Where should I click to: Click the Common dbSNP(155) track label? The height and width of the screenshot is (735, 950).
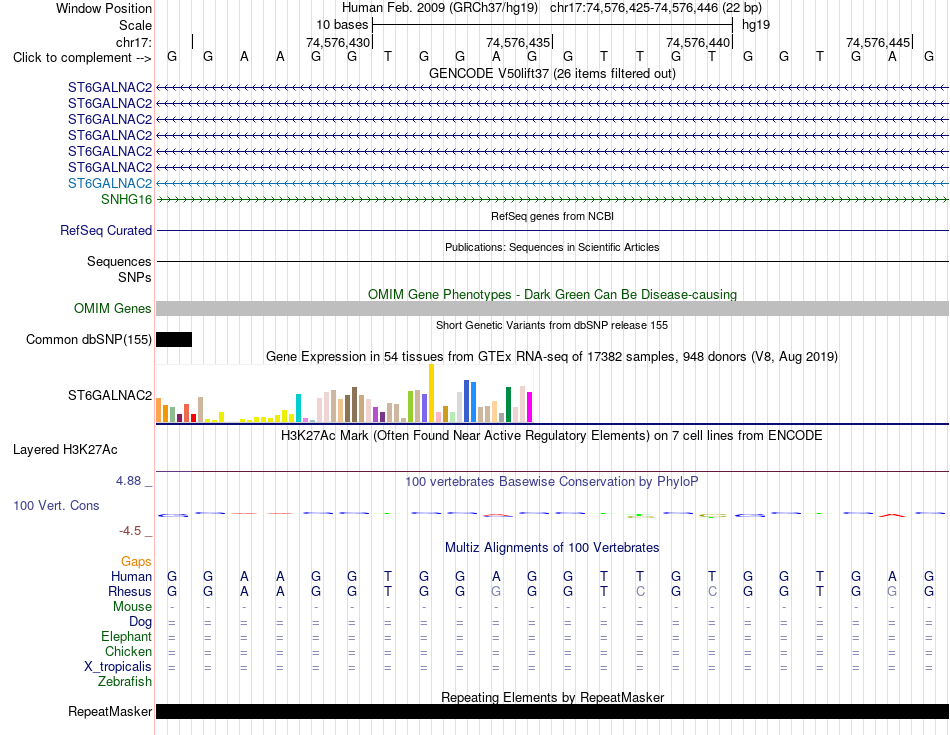coord(89,339)
